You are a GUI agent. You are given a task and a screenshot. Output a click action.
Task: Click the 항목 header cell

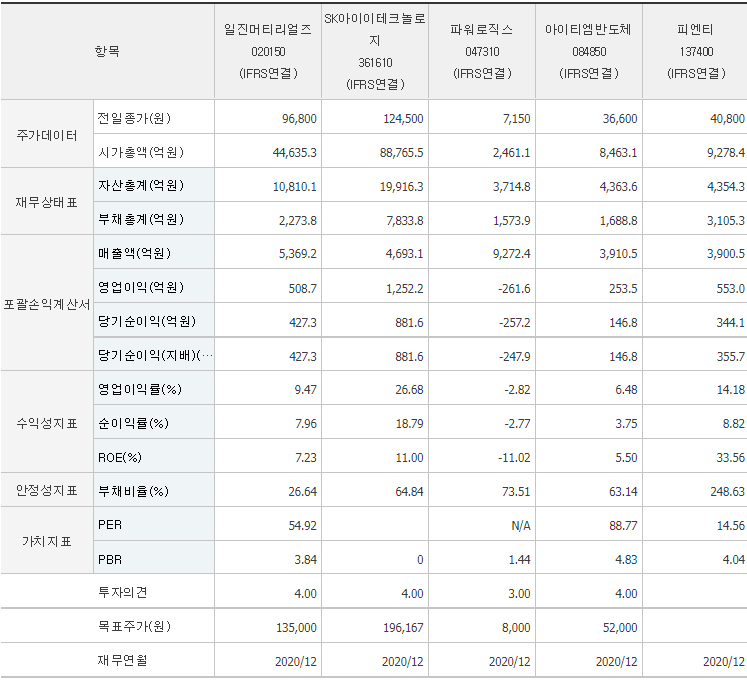coord(107,51)
